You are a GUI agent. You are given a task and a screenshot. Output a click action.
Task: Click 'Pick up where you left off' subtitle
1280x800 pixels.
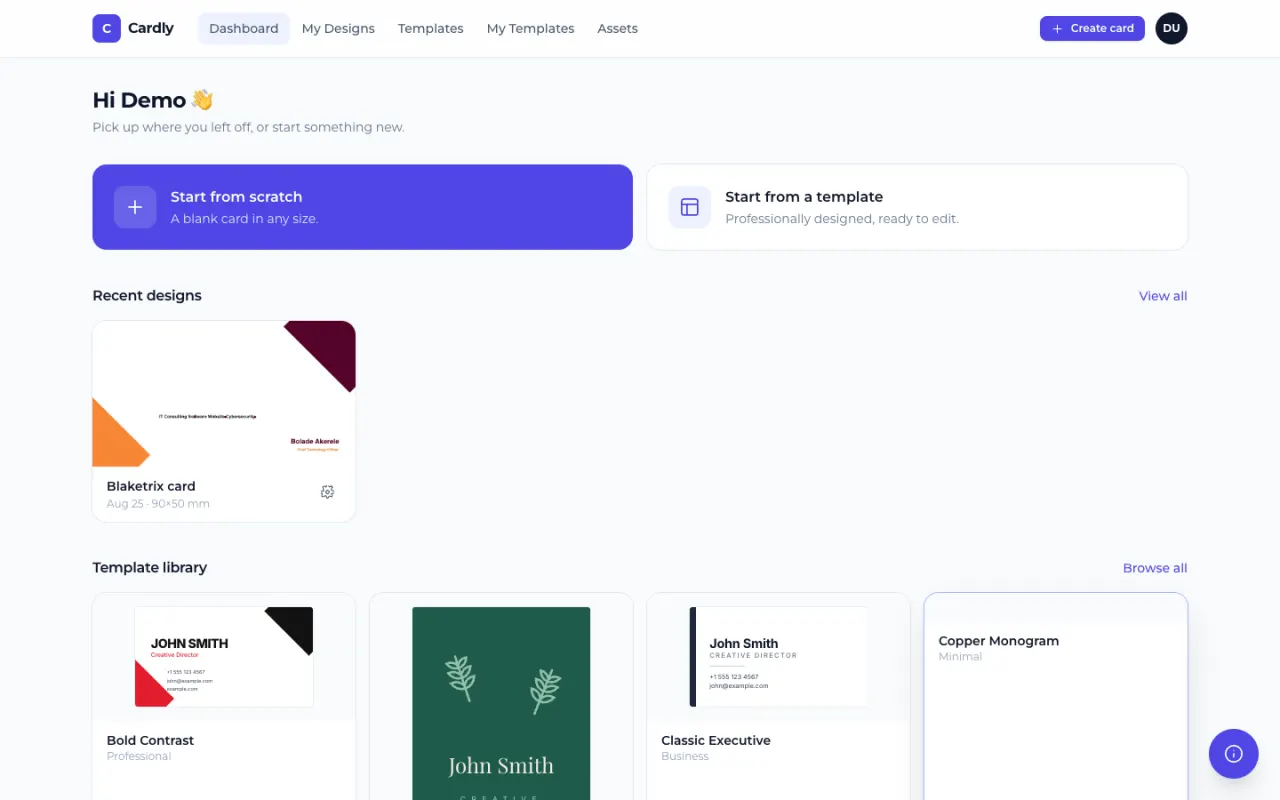tap(249, 127)
